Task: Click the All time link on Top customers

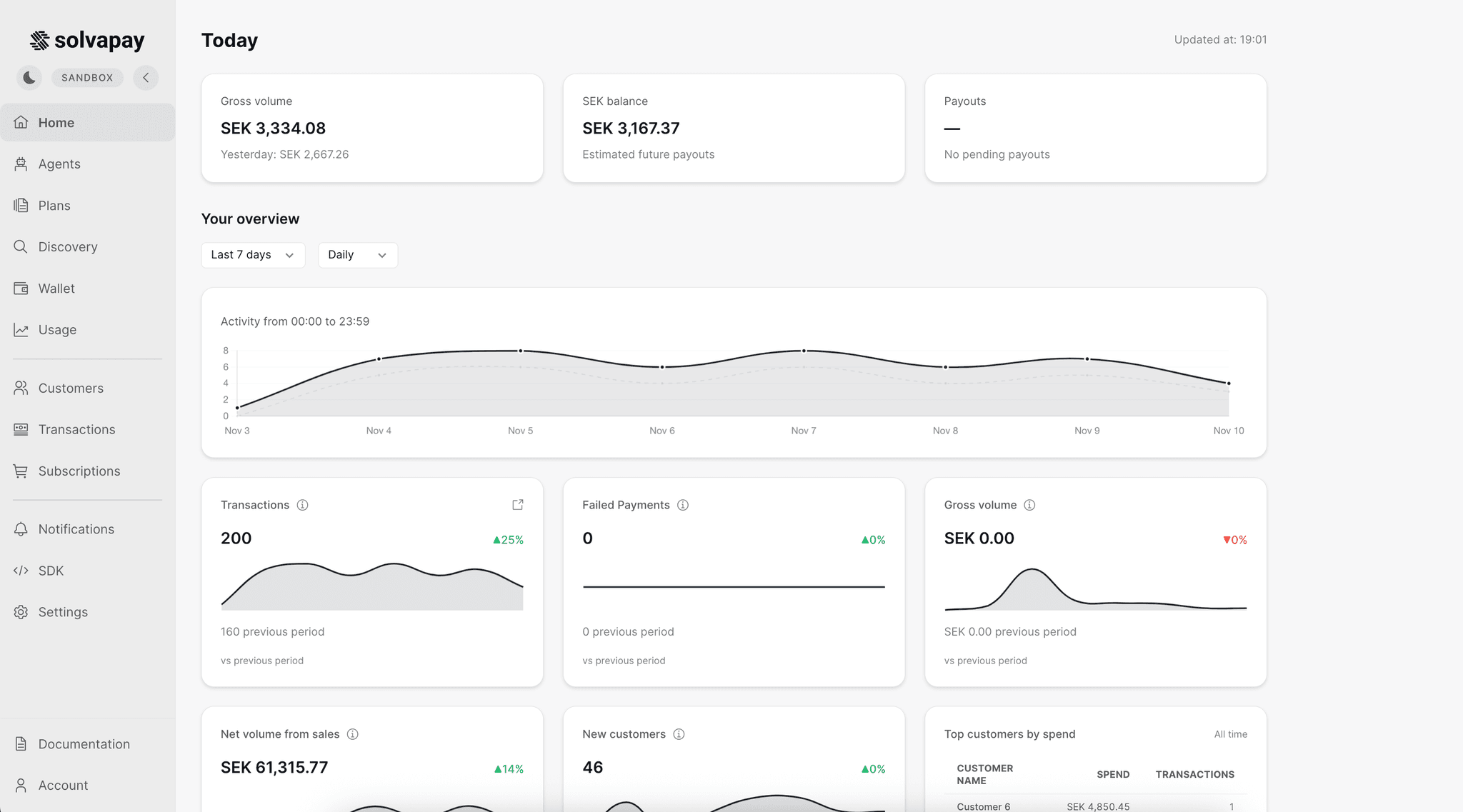Action: [x=1230, y=733]
